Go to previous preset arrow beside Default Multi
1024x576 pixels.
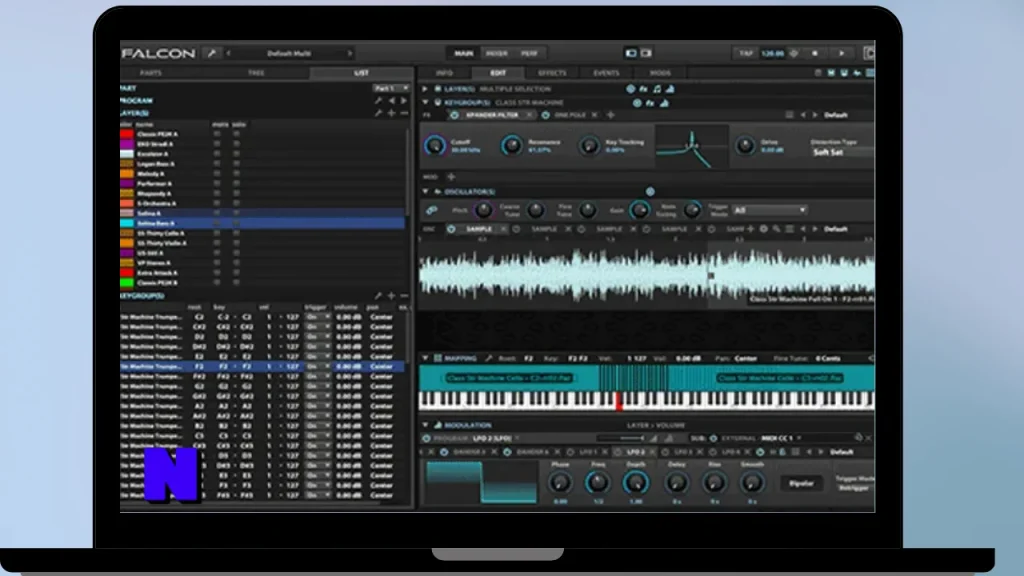click(x=229, y=54)
